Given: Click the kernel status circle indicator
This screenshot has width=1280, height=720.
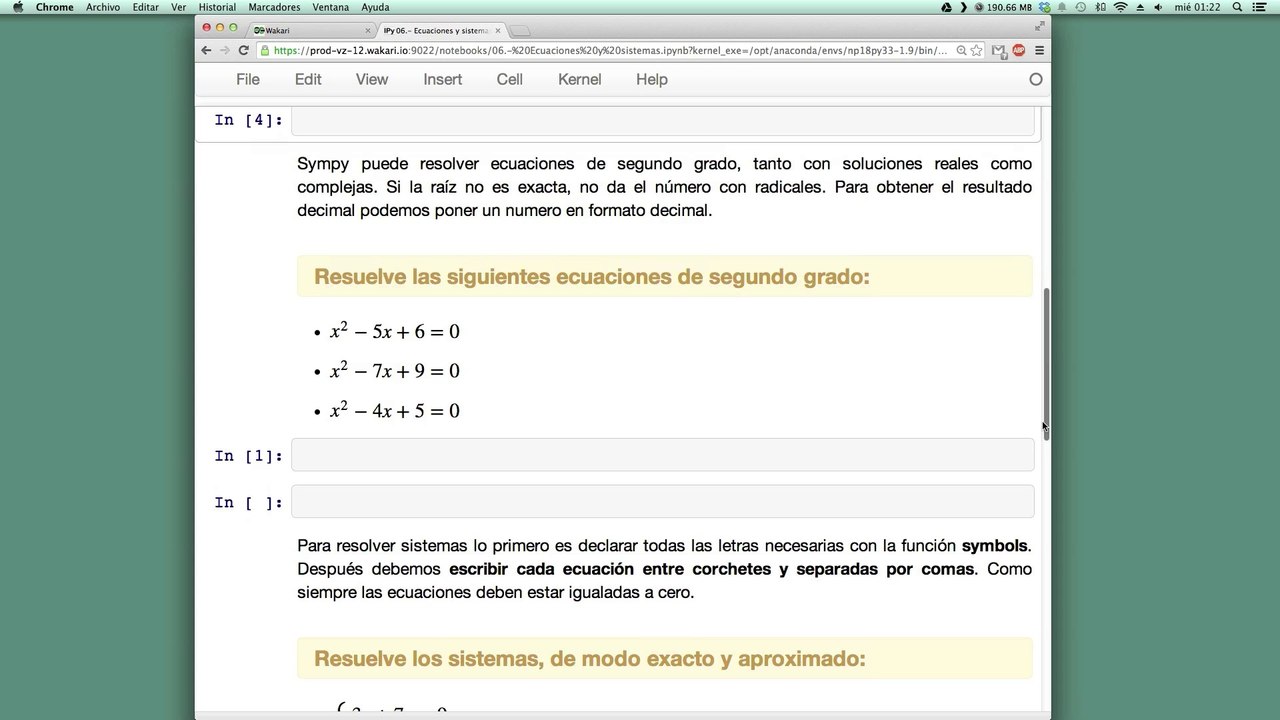Looking at the screenshot, I should tap(1036, 79).
